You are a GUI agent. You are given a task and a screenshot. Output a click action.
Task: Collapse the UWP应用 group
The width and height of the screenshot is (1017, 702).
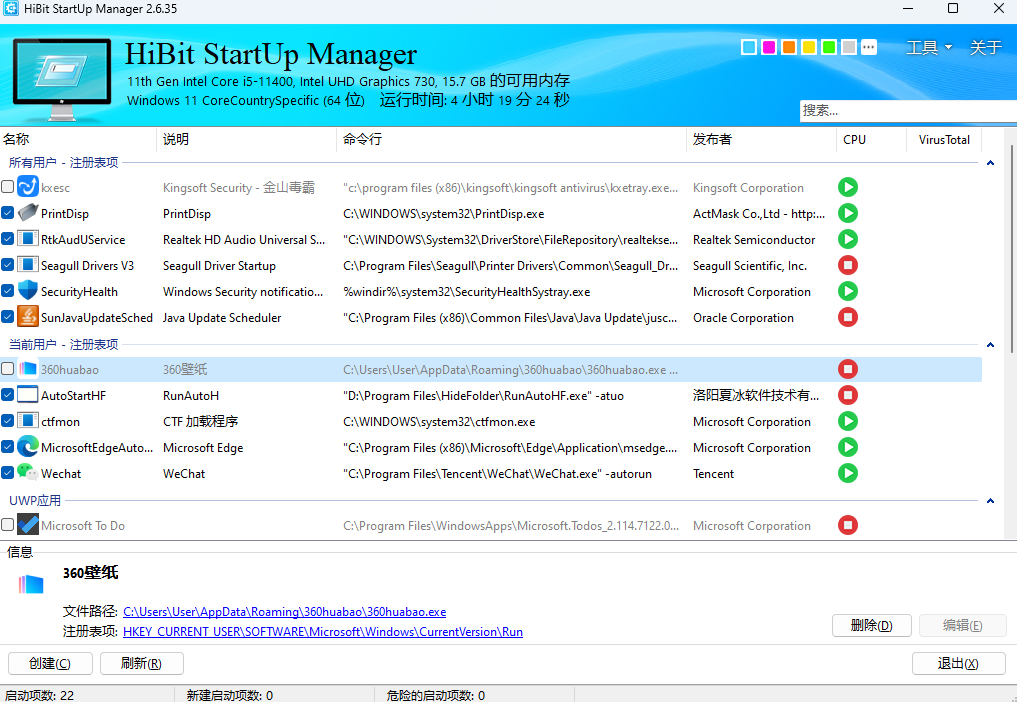tap(990, 500)
